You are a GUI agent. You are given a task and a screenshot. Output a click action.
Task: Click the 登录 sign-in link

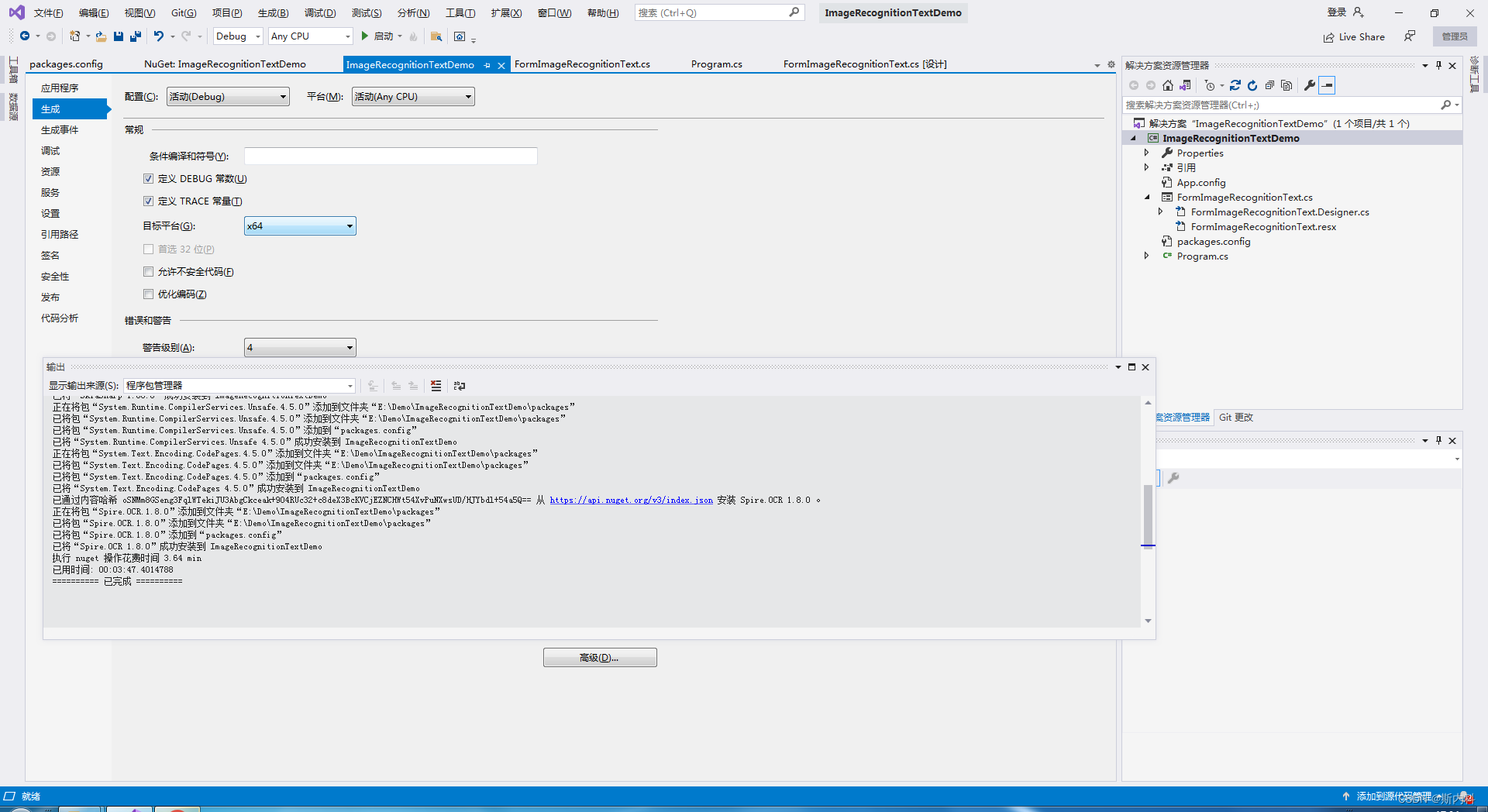[1337, 12]
